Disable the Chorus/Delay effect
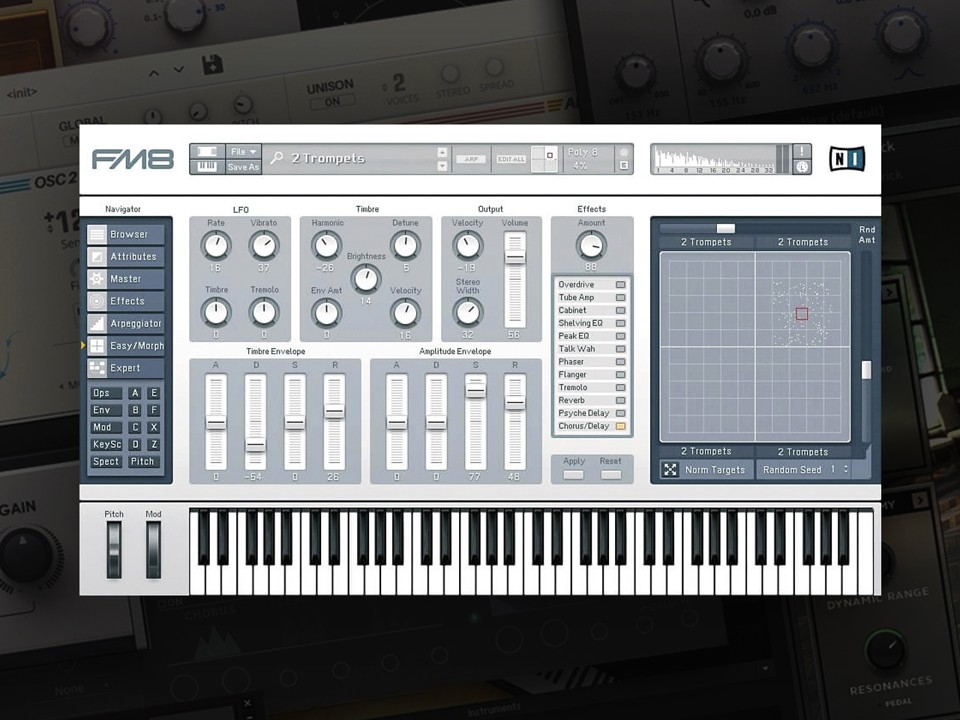 click(x=620, y=426)
